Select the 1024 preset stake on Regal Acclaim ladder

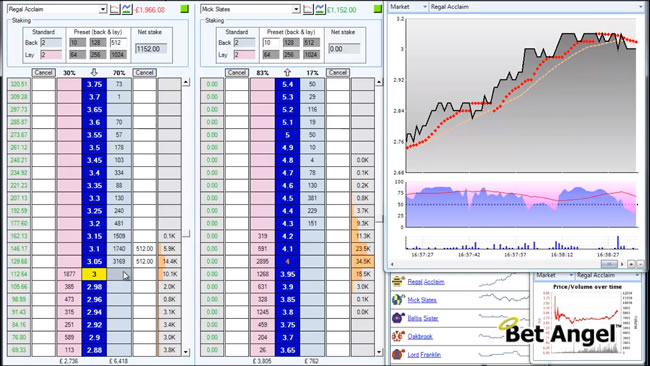click(x=118, y=55)
